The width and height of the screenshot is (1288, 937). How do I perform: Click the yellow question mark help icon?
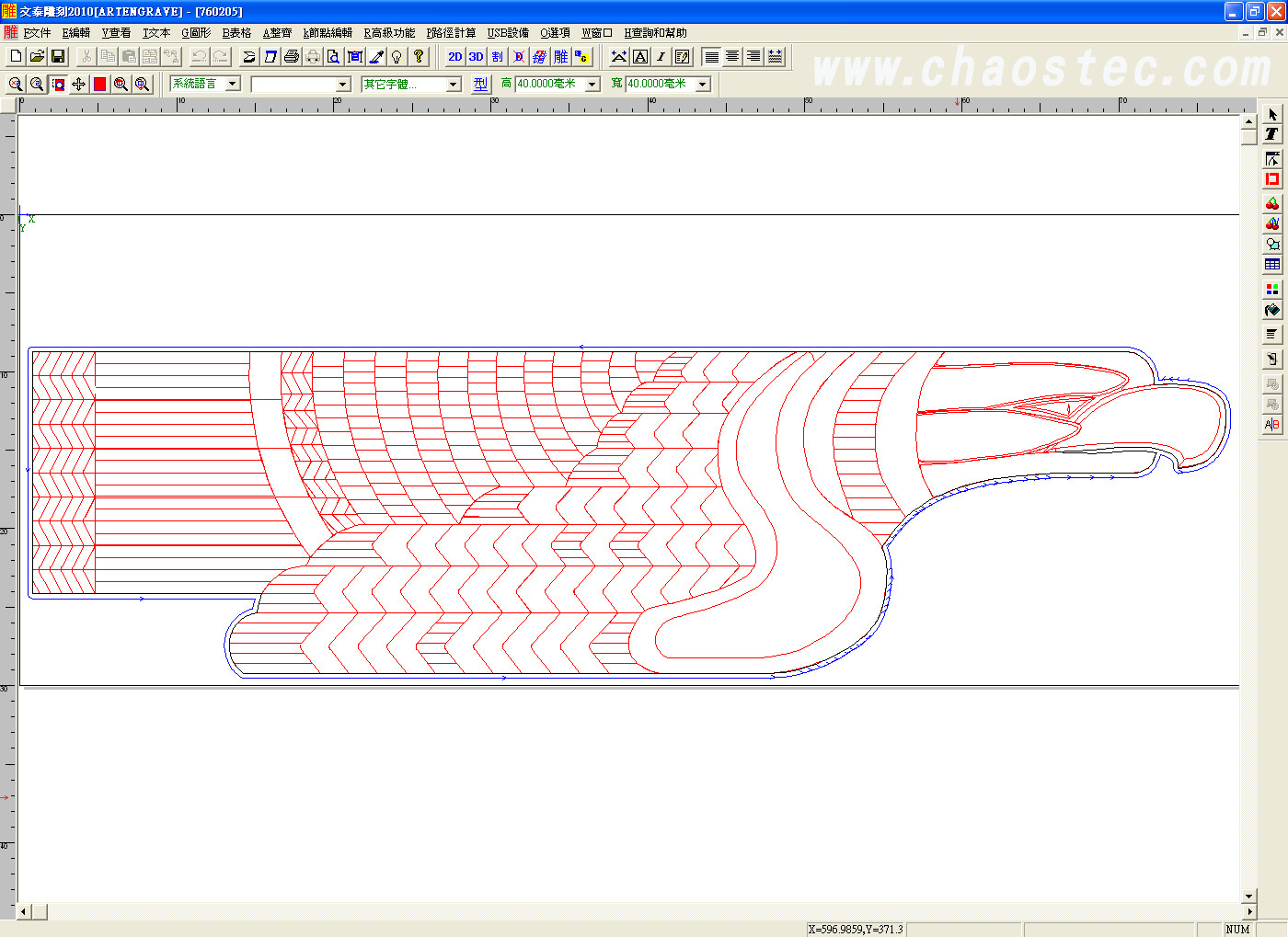pyautogui.click(x=419, y=56)
